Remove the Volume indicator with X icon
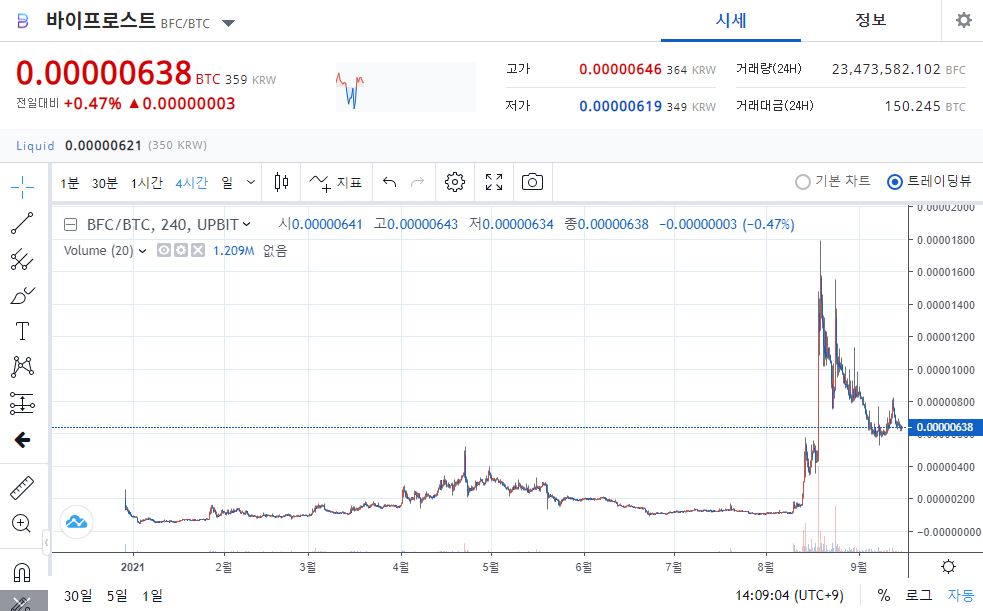The height and width of the screenshot is (611, 983). pos(197,251)
